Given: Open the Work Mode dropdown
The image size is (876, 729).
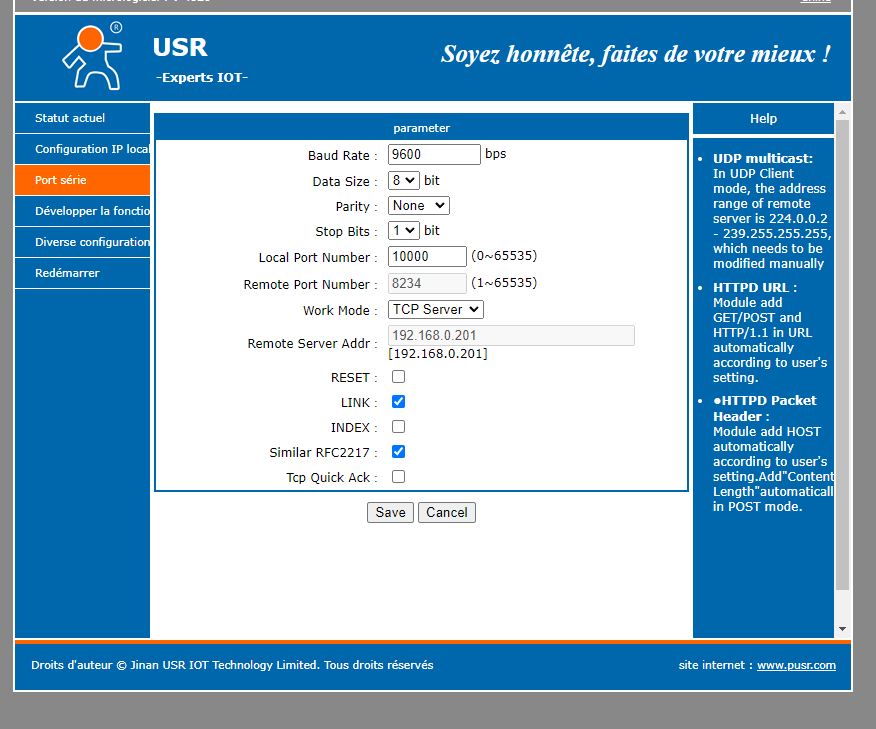Looking at the screenshot, I should pos(436,309).
